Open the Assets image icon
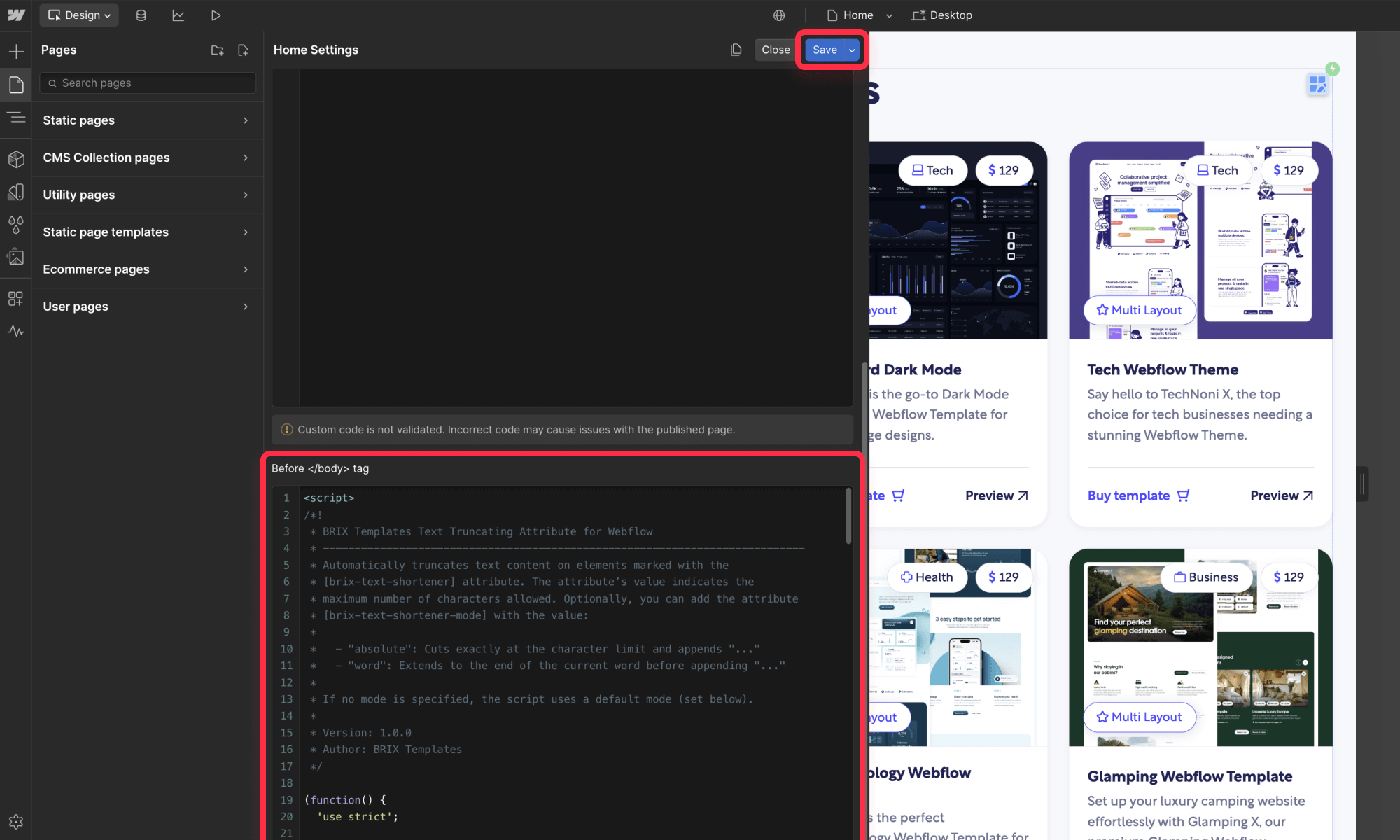 tap(16, 257)
